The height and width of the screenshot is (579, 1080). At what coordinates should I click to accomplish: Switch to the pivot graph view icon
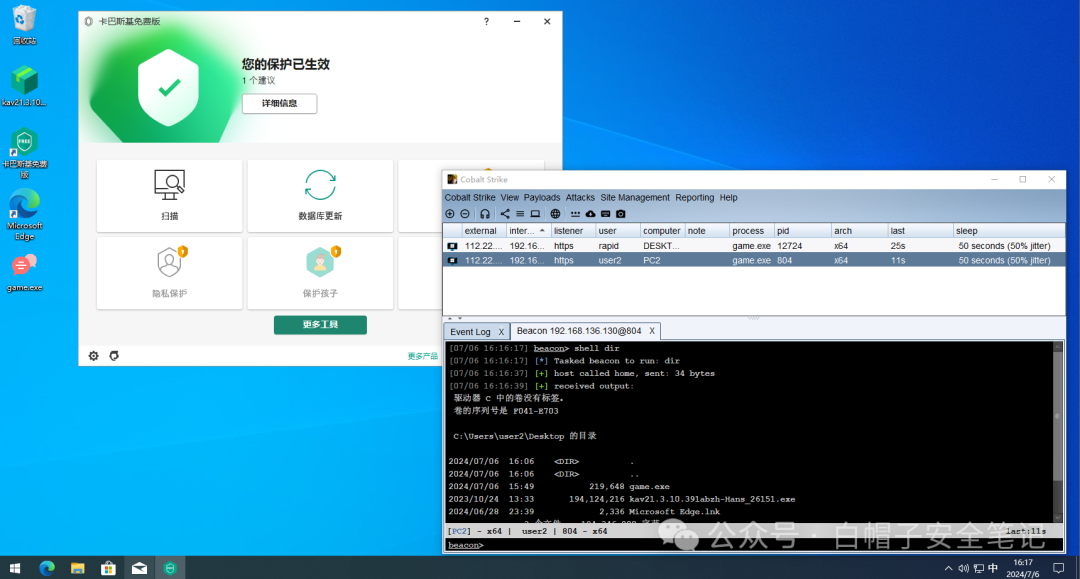pyautogui.click(x=505, y=214)
